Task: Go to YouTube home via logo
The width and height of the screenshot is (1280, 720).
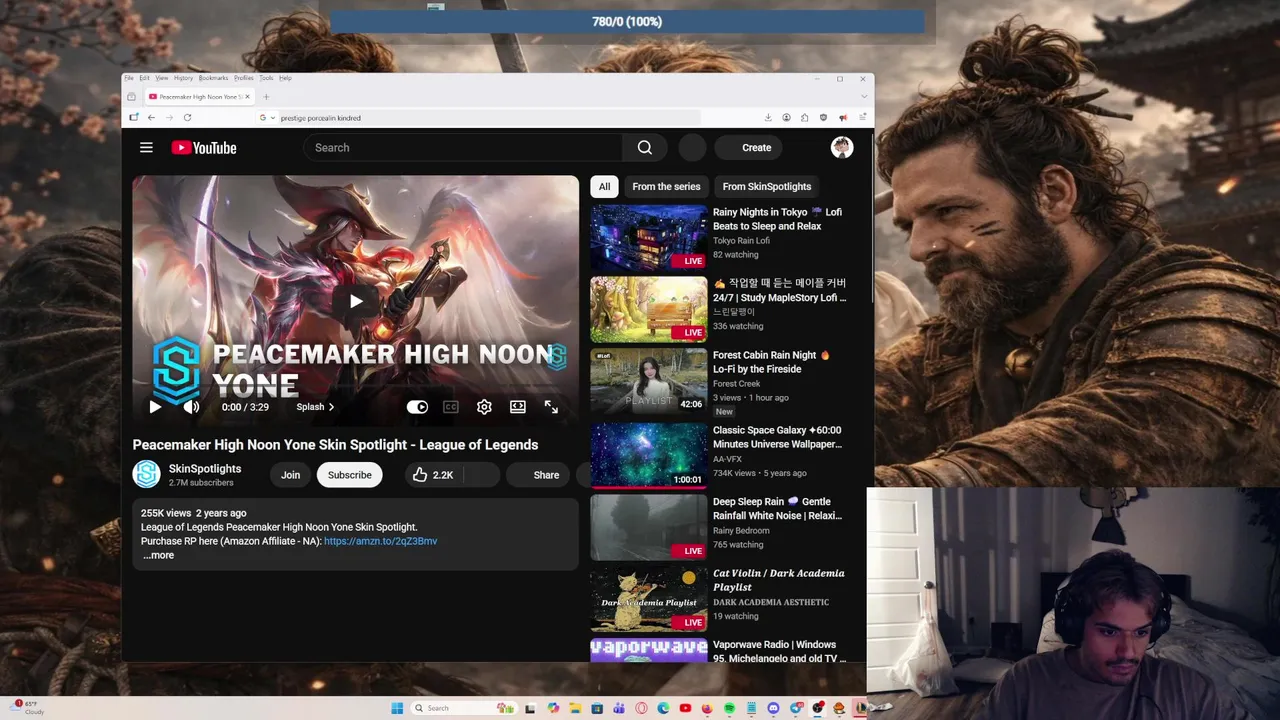Action: coord(204,148)
